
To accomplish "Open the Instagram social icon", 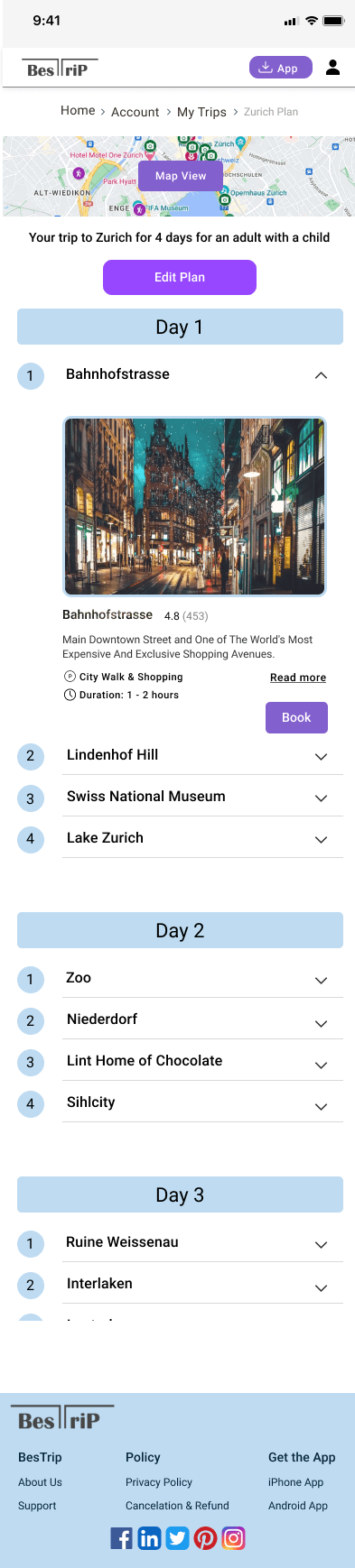I will point(234,1538).
